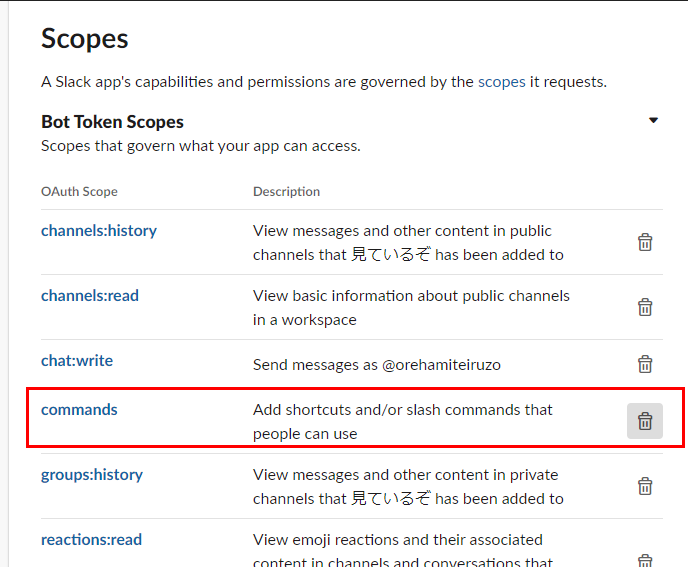Click the OAuth Scope column header
688x567 pixels.
tap(79, 192)
